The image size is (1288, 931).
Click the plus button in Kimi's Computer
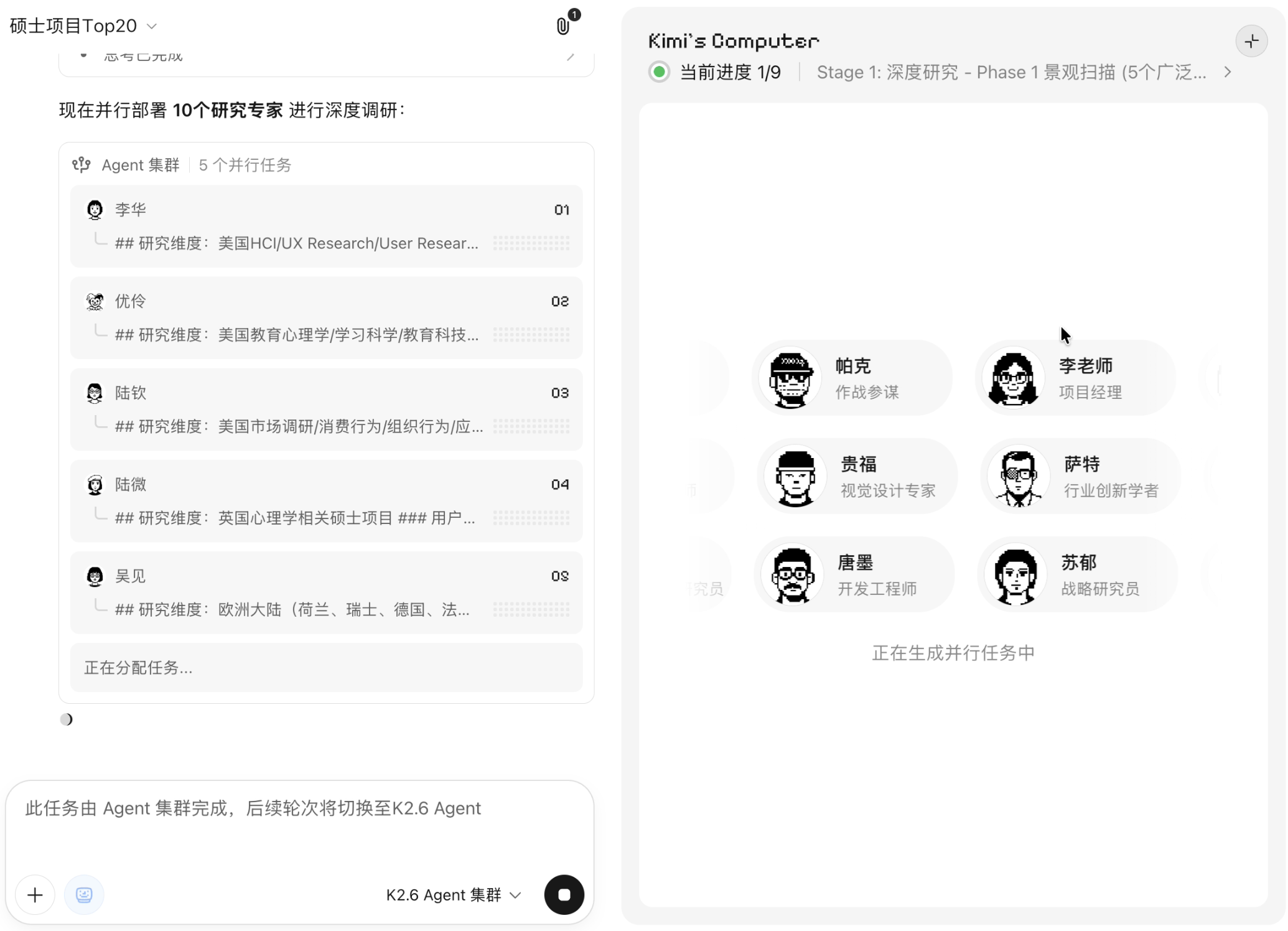click(x=1251, y=42)
